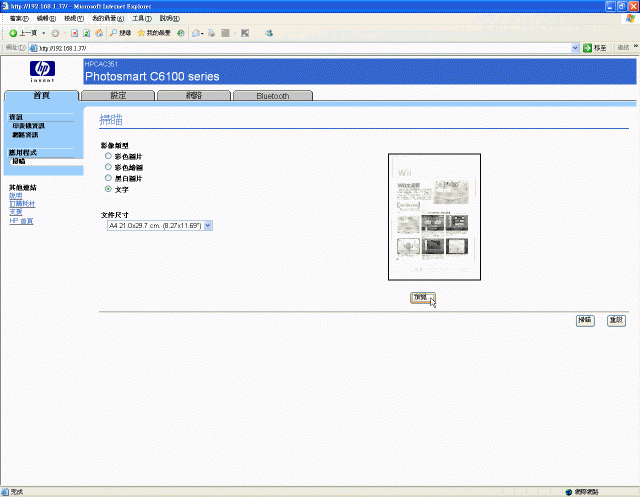Click the Photosmart C6100 series heading

152,76
